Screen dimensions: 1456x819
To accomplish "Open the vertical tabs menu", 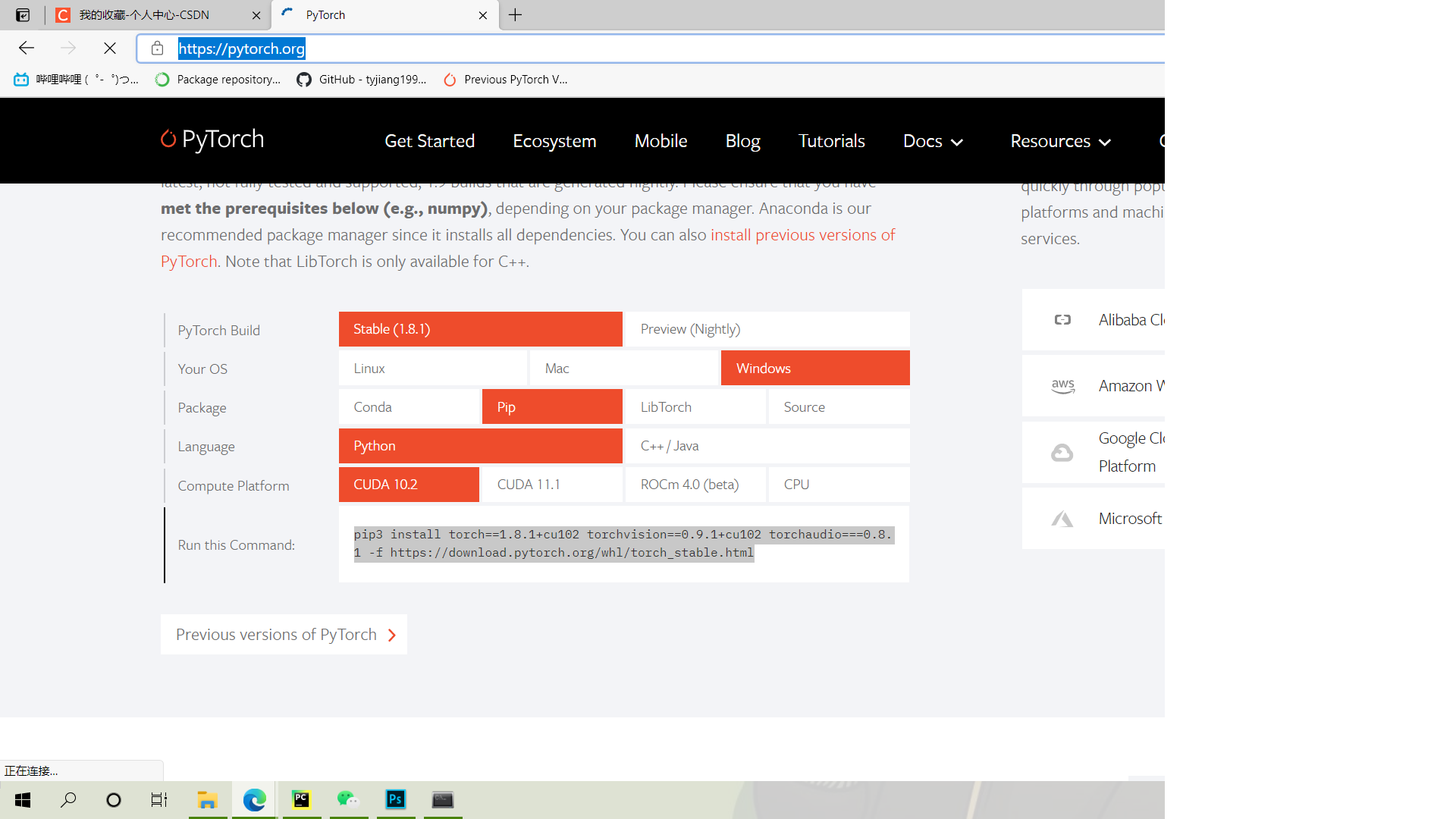I will (22, 14).
